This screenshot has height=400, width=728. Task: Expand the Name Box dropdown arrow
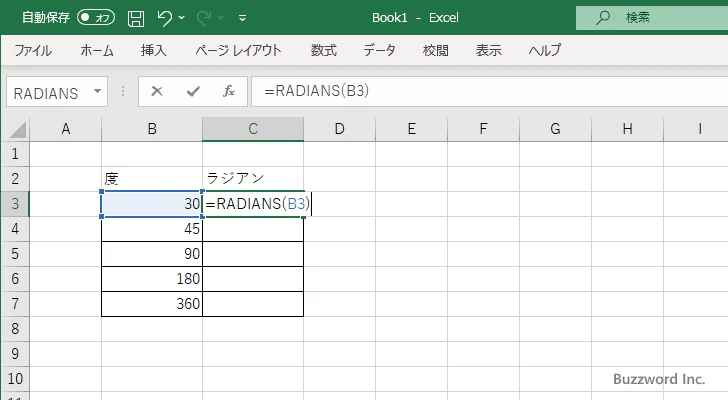(x=98, y=92)
